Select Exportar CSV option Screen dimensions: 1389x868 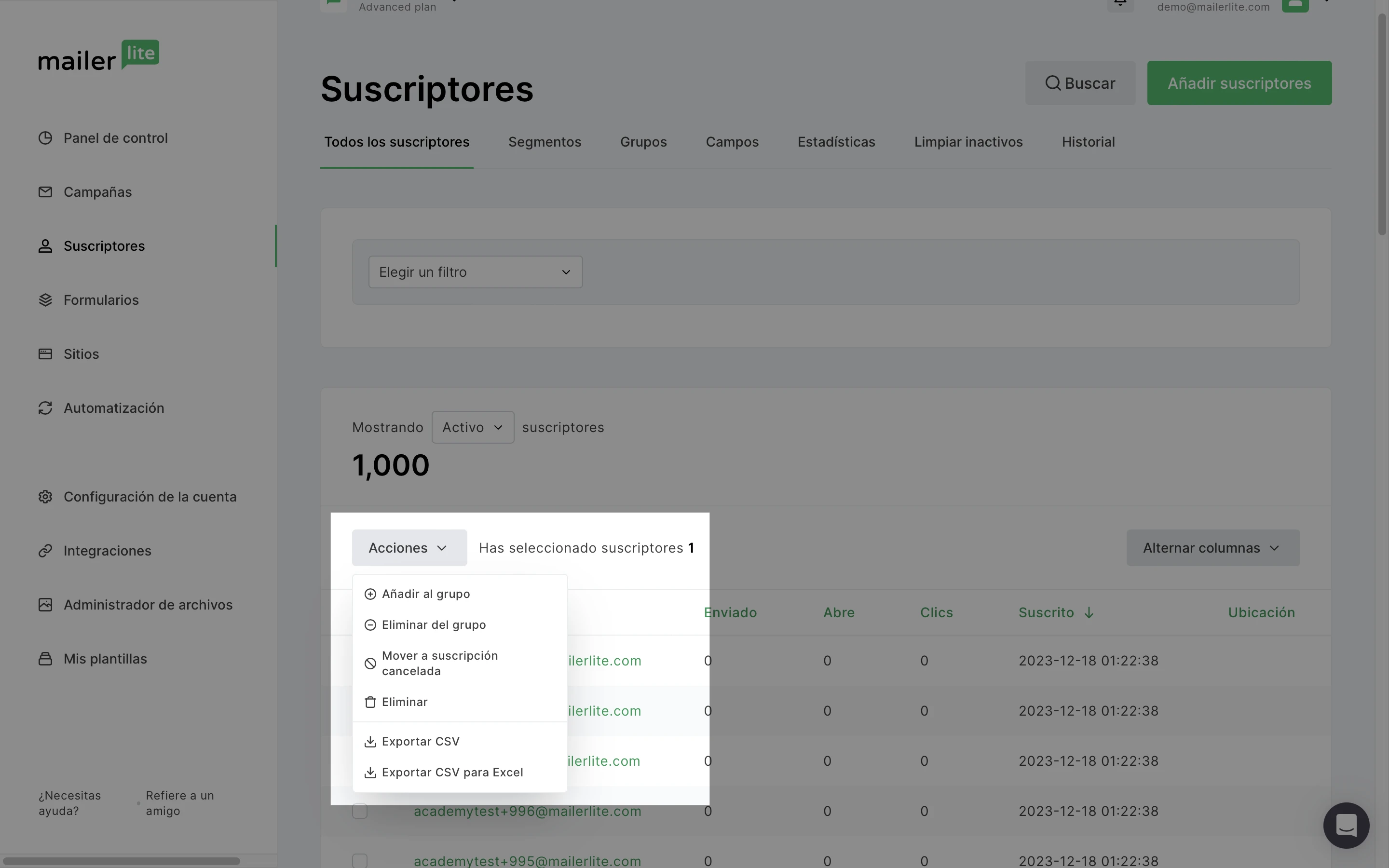coord(460,742)
